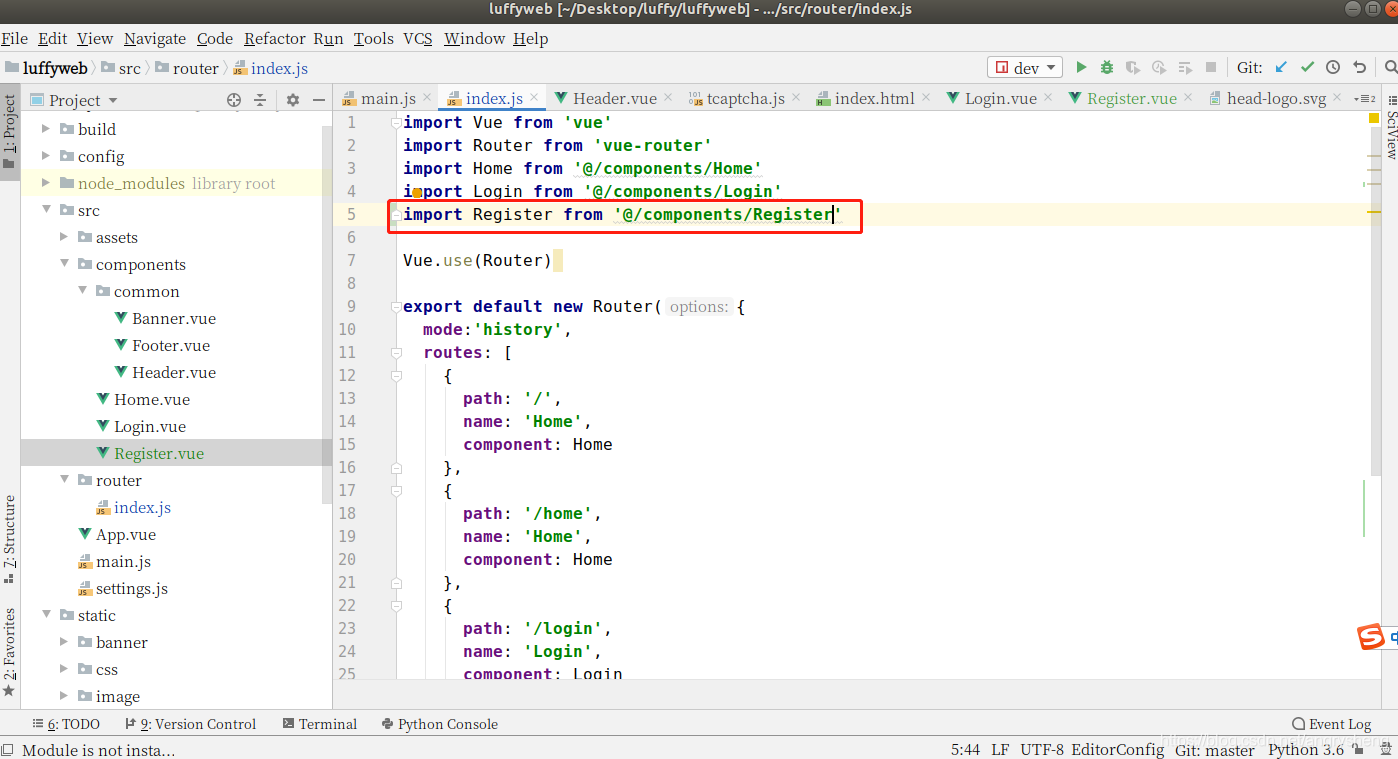1398x759 pixels.
Task: Collapse the src folder
Action: (46, 210)
